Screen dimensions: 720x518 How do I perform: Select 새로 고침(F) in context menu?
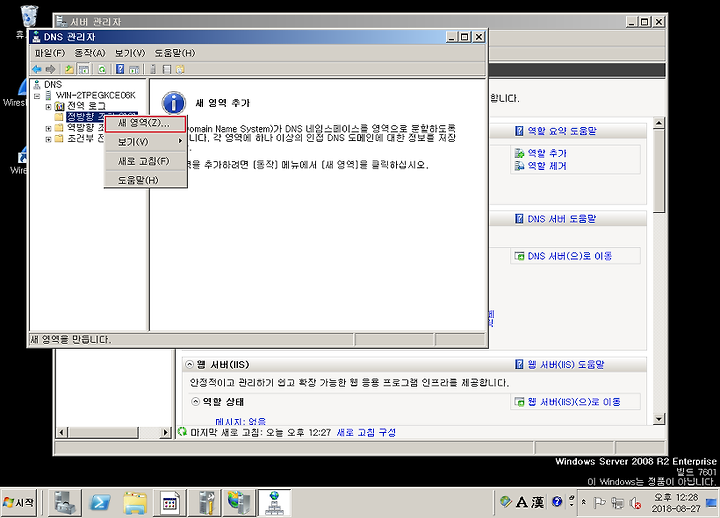(x=146, y=161)
